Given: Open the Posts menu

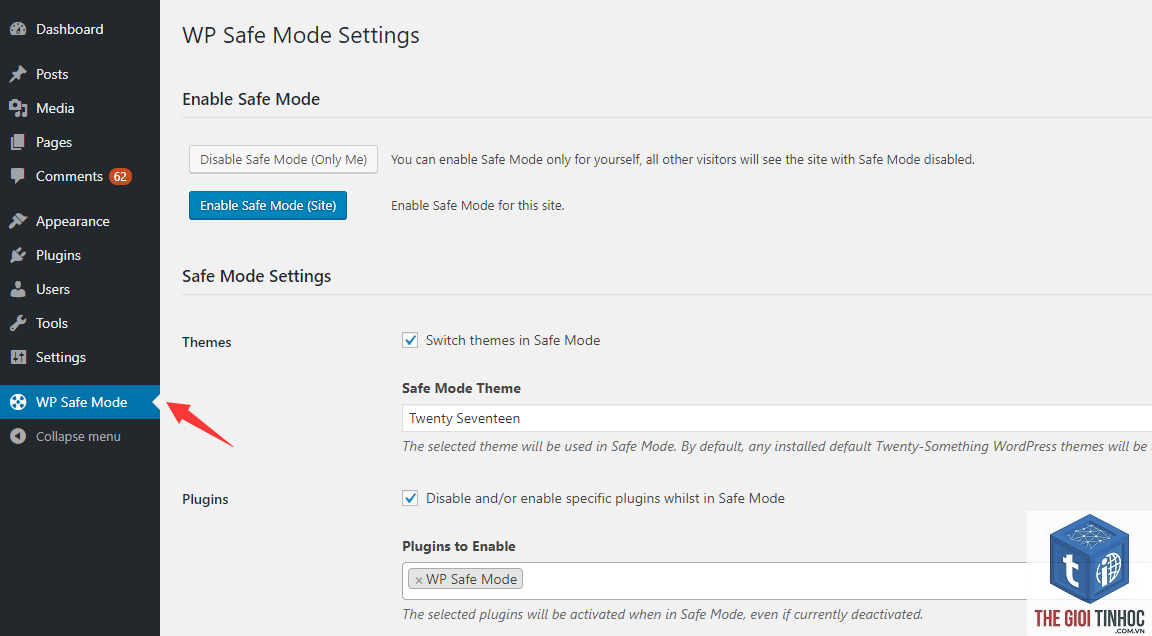Looking at the screenshot, I should point(79,74).
